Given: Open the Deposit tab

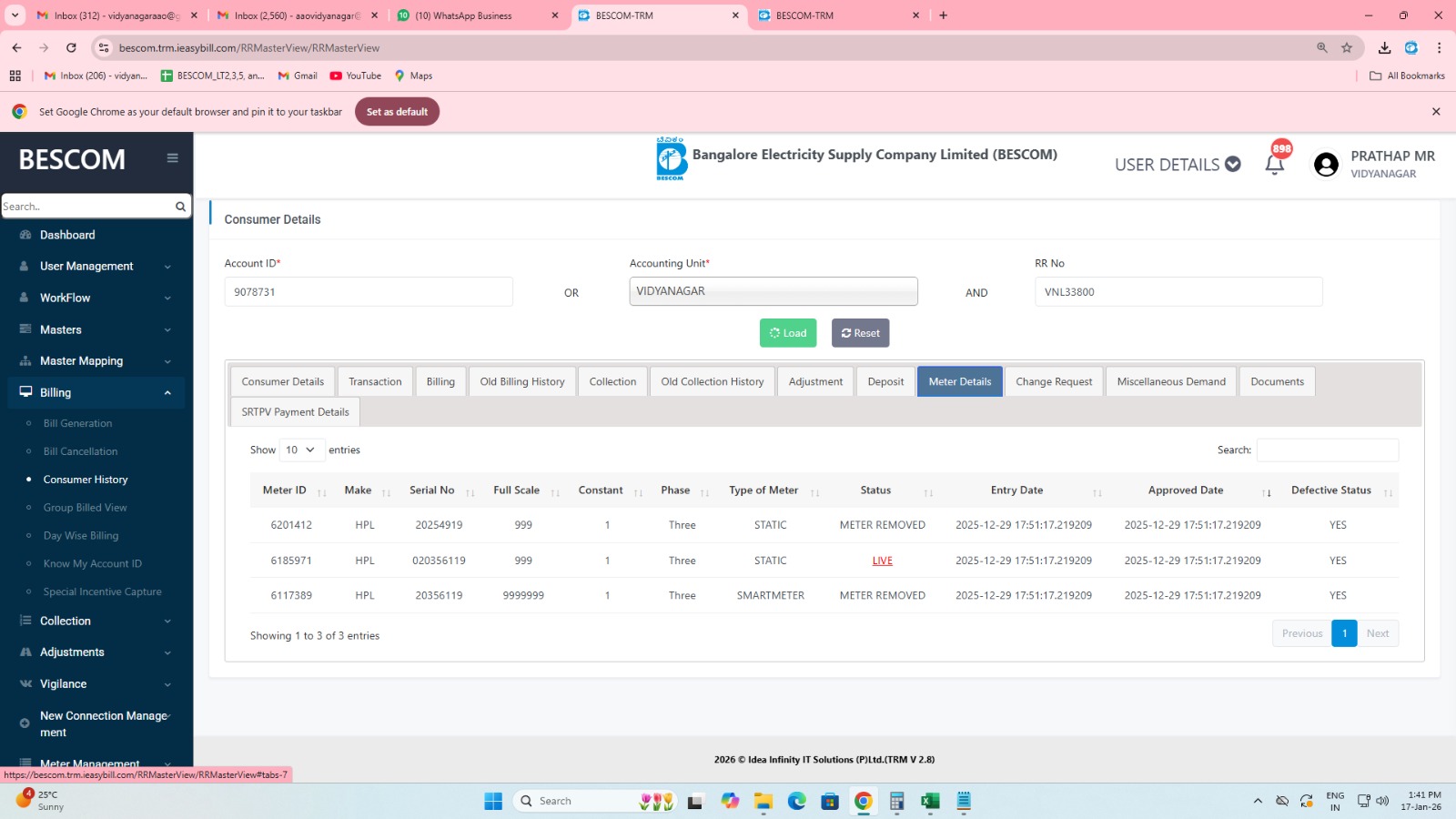Looking at the screenshot, I should pyautogui.click(x=885, y=382).
